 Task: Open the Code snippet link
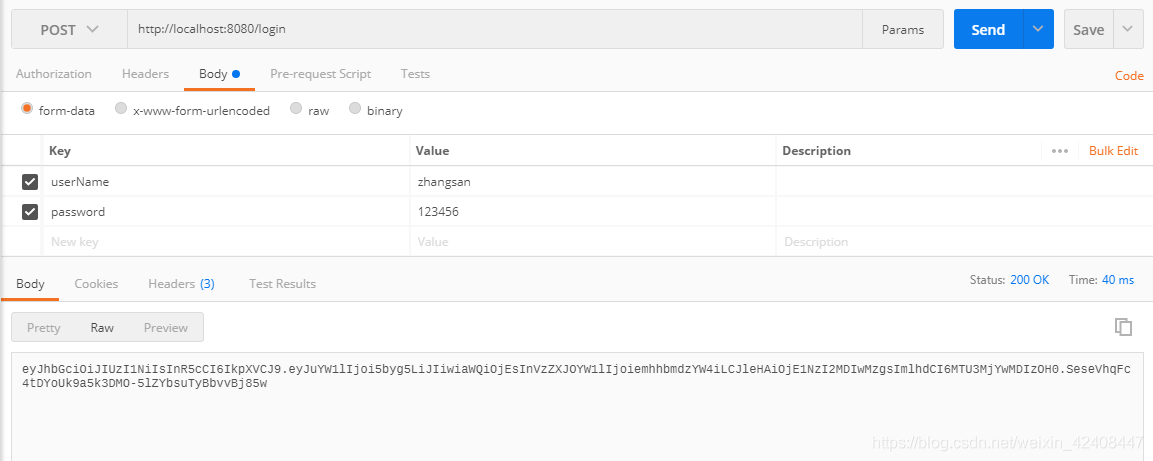(x=1129, y=76)
